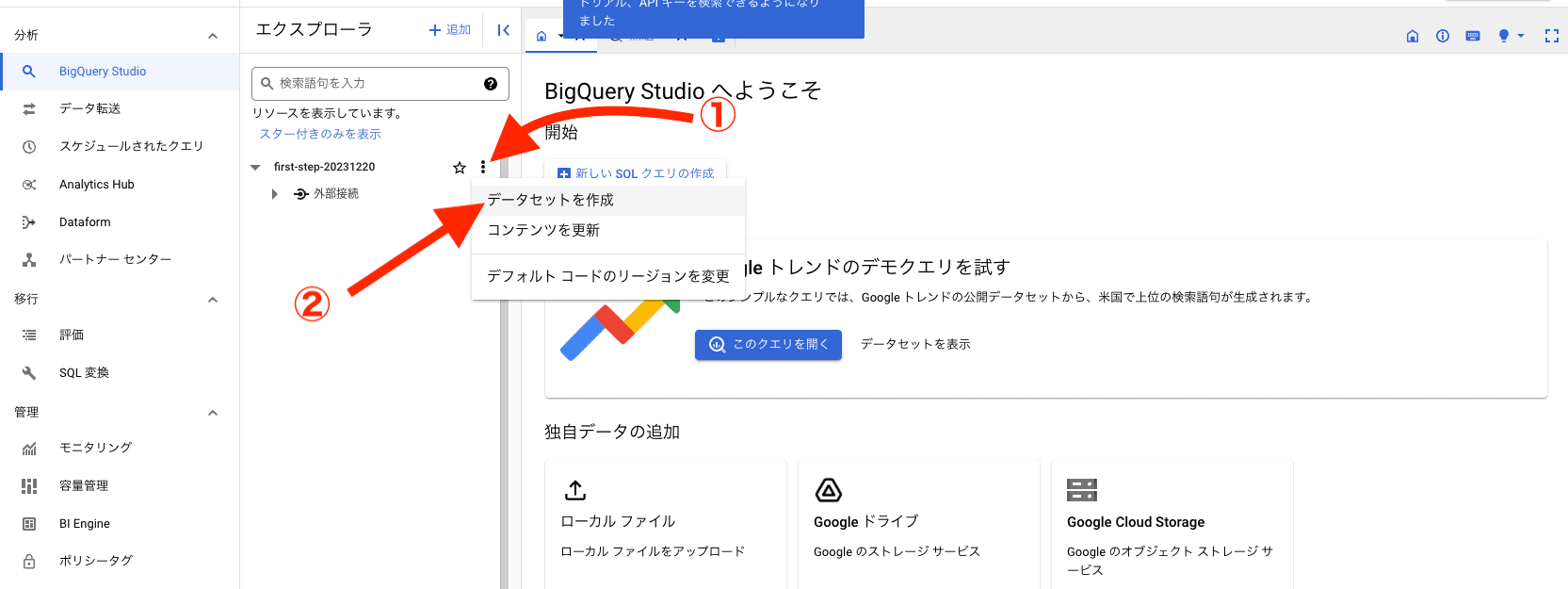
Task: Collapse the Explorer panel
Action: 504,30
